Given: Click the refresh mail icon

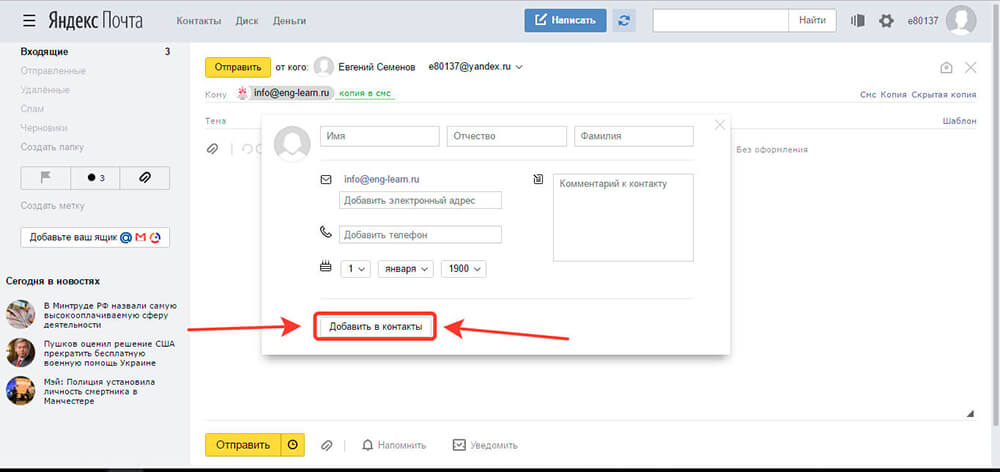Looking at the screenshot, I should pyautogui.click(x=625, y=20).
